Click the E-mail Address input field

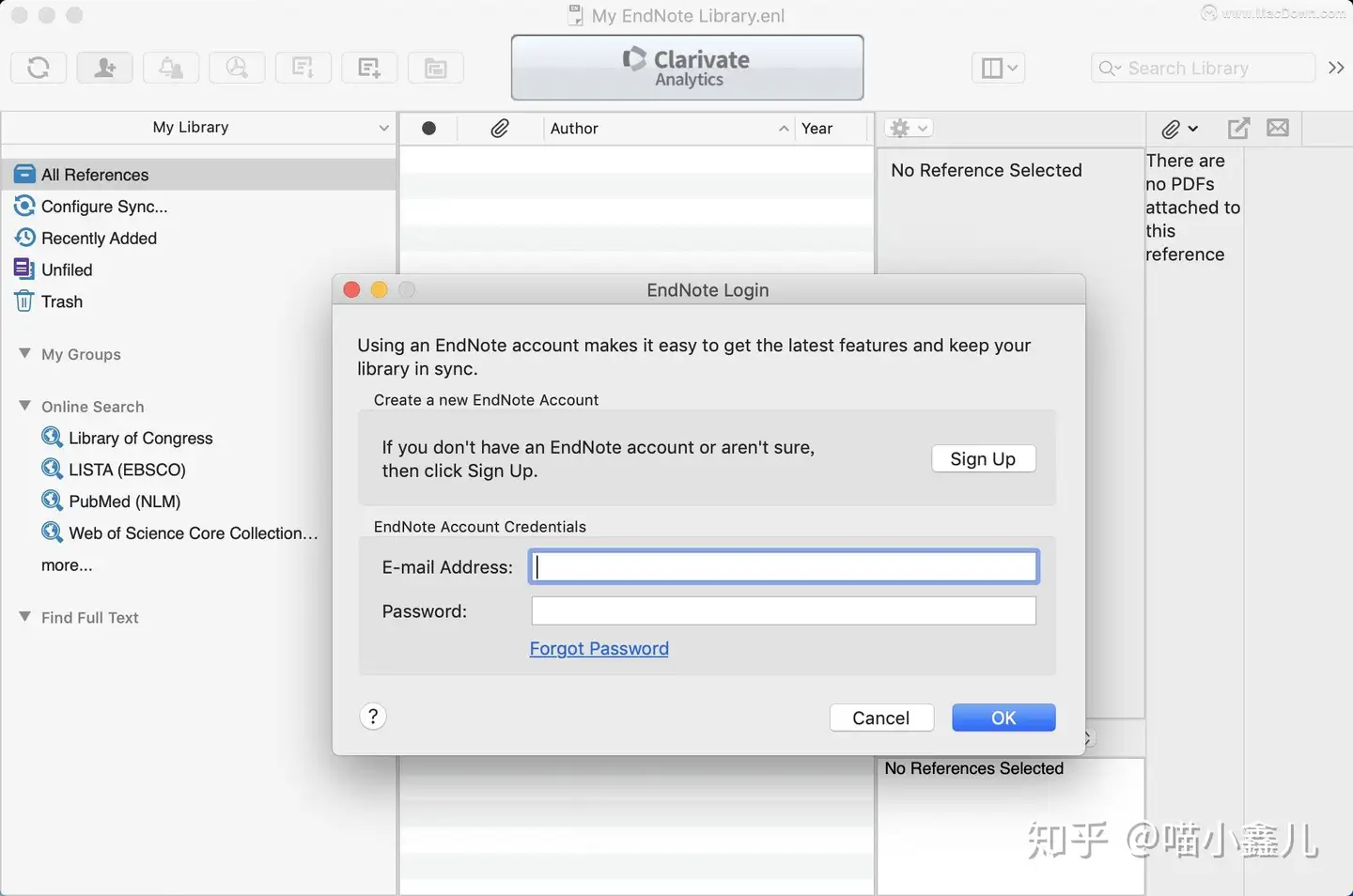(784, 566)
